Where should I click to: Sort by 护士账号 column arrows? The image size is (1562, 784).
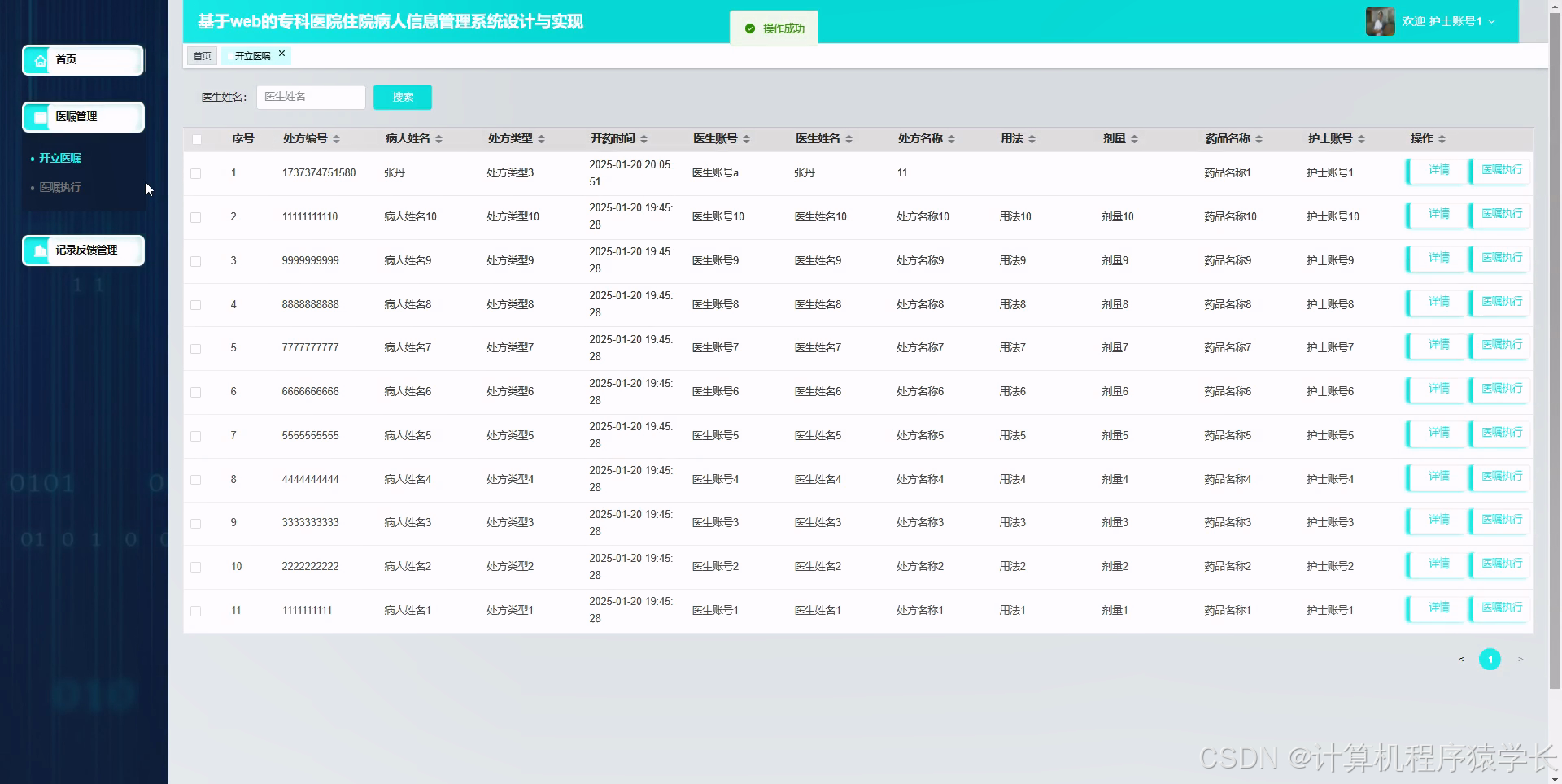(x=1361, y=139)
